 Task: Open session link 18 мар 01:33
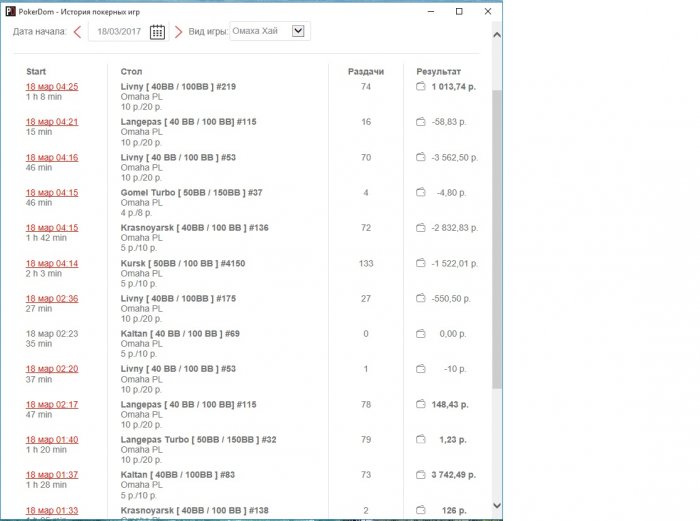52,510
